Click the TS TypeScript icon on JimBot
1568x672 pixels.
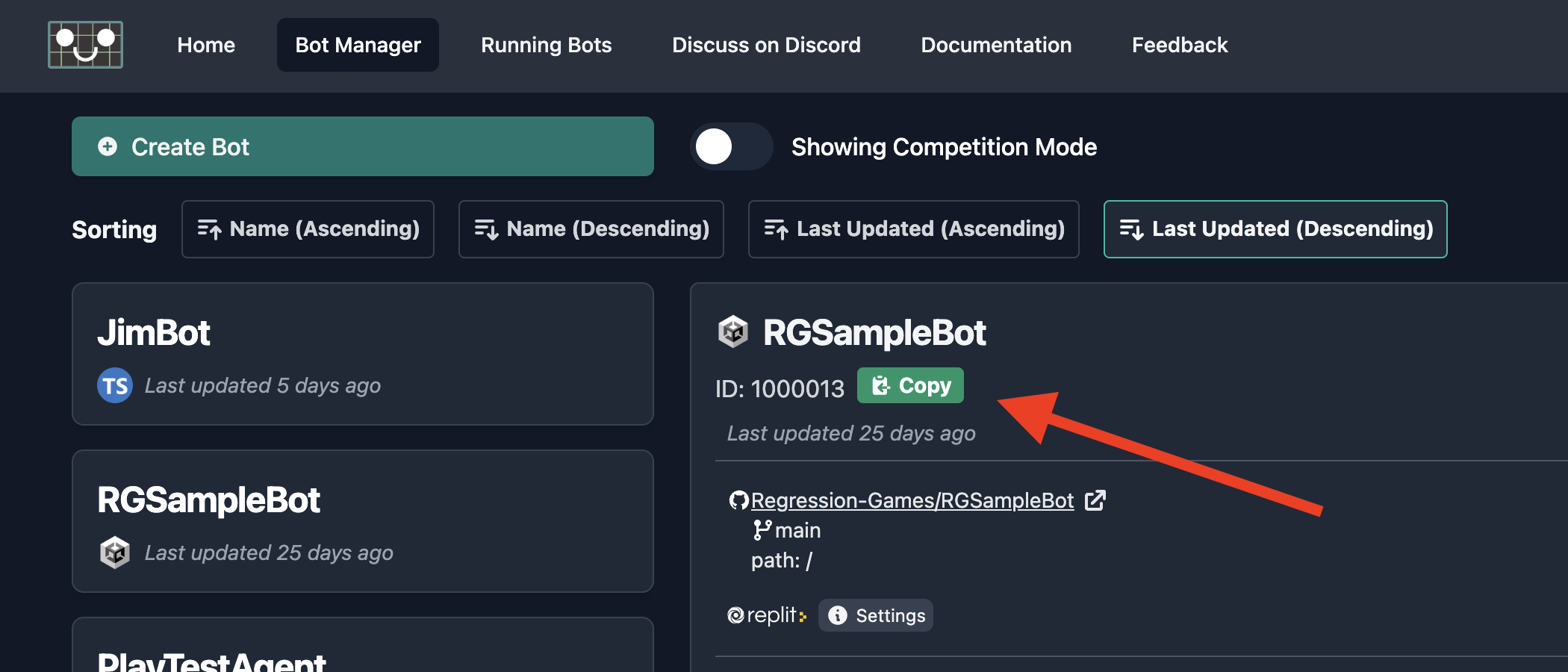(x=115, y=385)
